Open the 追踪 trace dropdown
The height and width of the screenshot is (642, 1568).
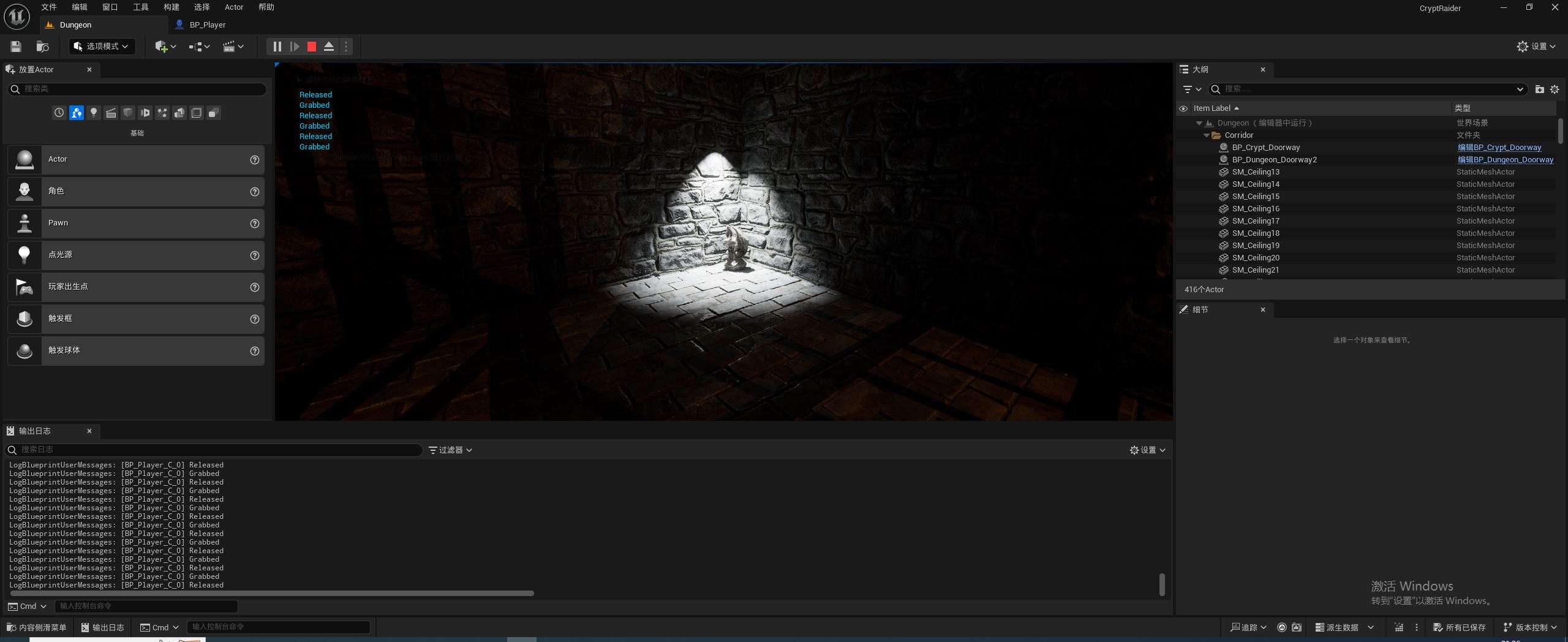1249,628
